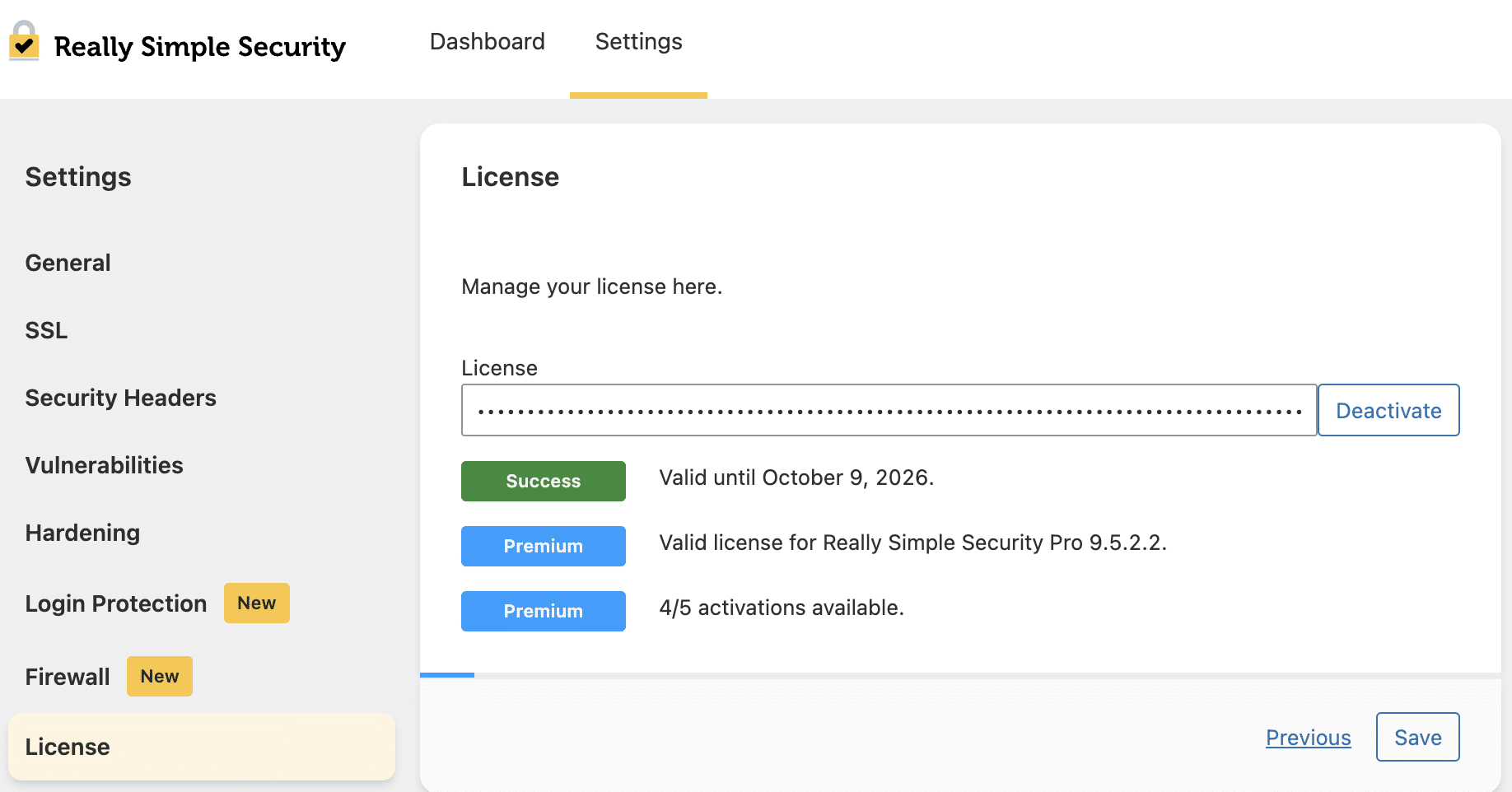Save the license settings

[x=1417, y=738]
